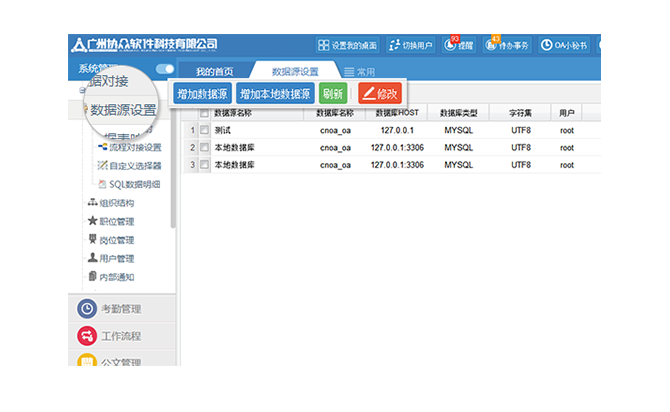This screenshot has height=412, width=670.
Task: Click the red 修改 edit button
Action: coord(380,94)
